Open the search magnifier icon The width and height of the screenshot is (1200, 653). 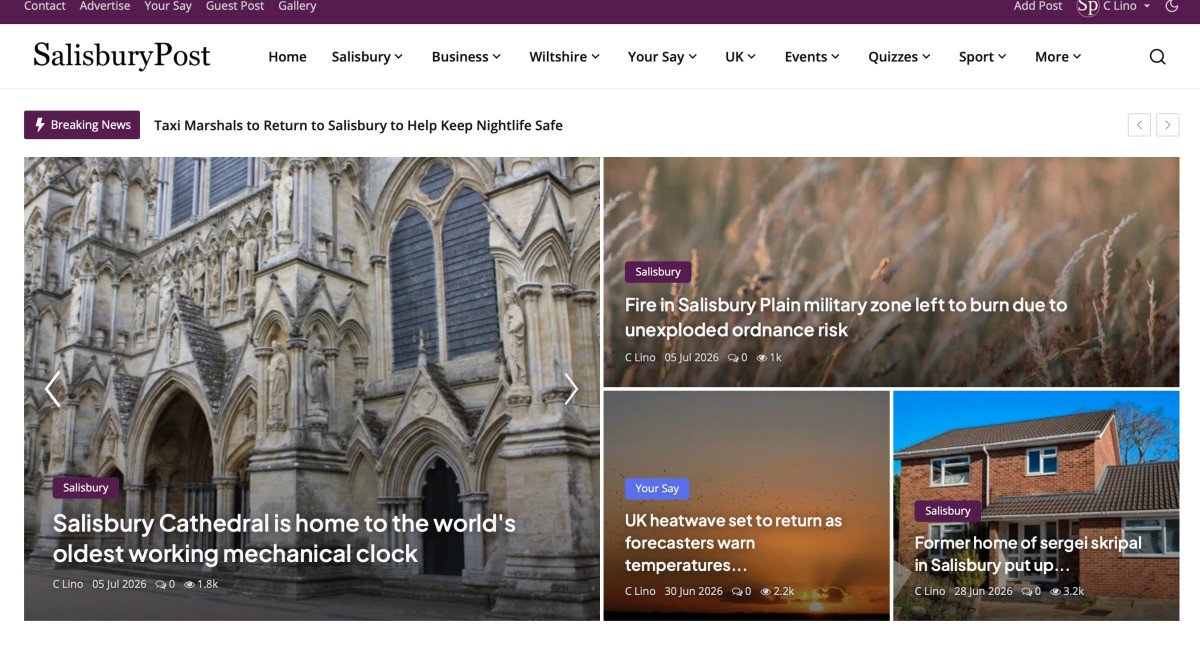(1157, 57)
